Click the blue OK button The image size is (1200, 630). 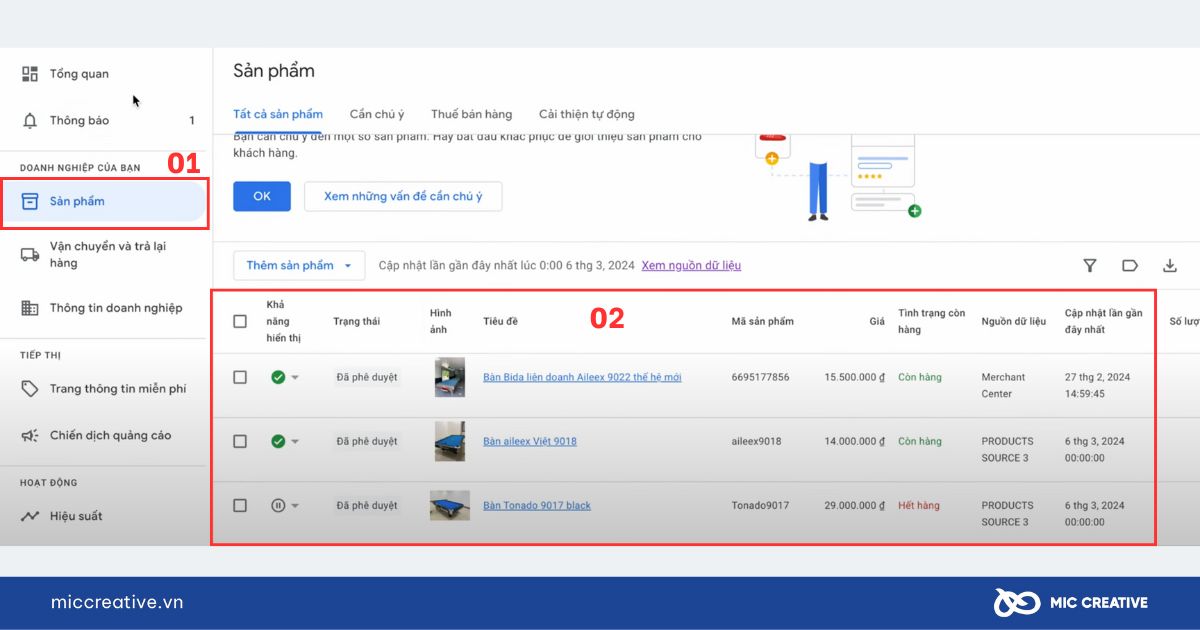click(x=262, y=196)
